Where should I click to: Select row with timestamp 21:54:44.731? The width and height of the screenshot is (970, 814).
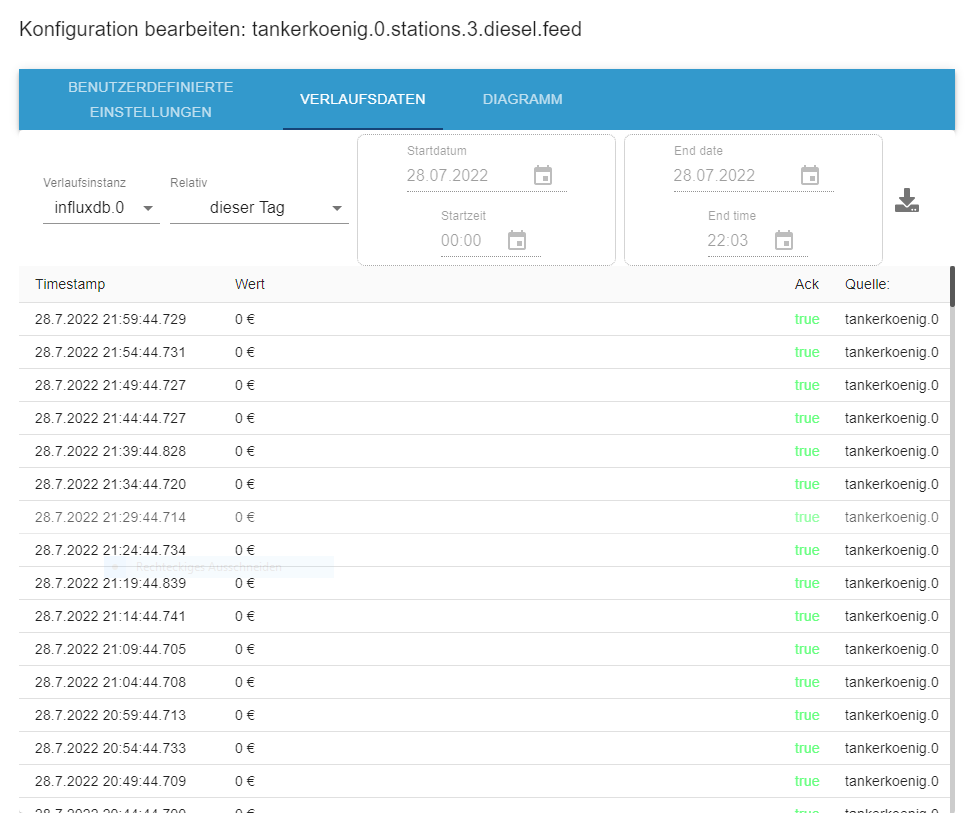click(x=484, y=353)
